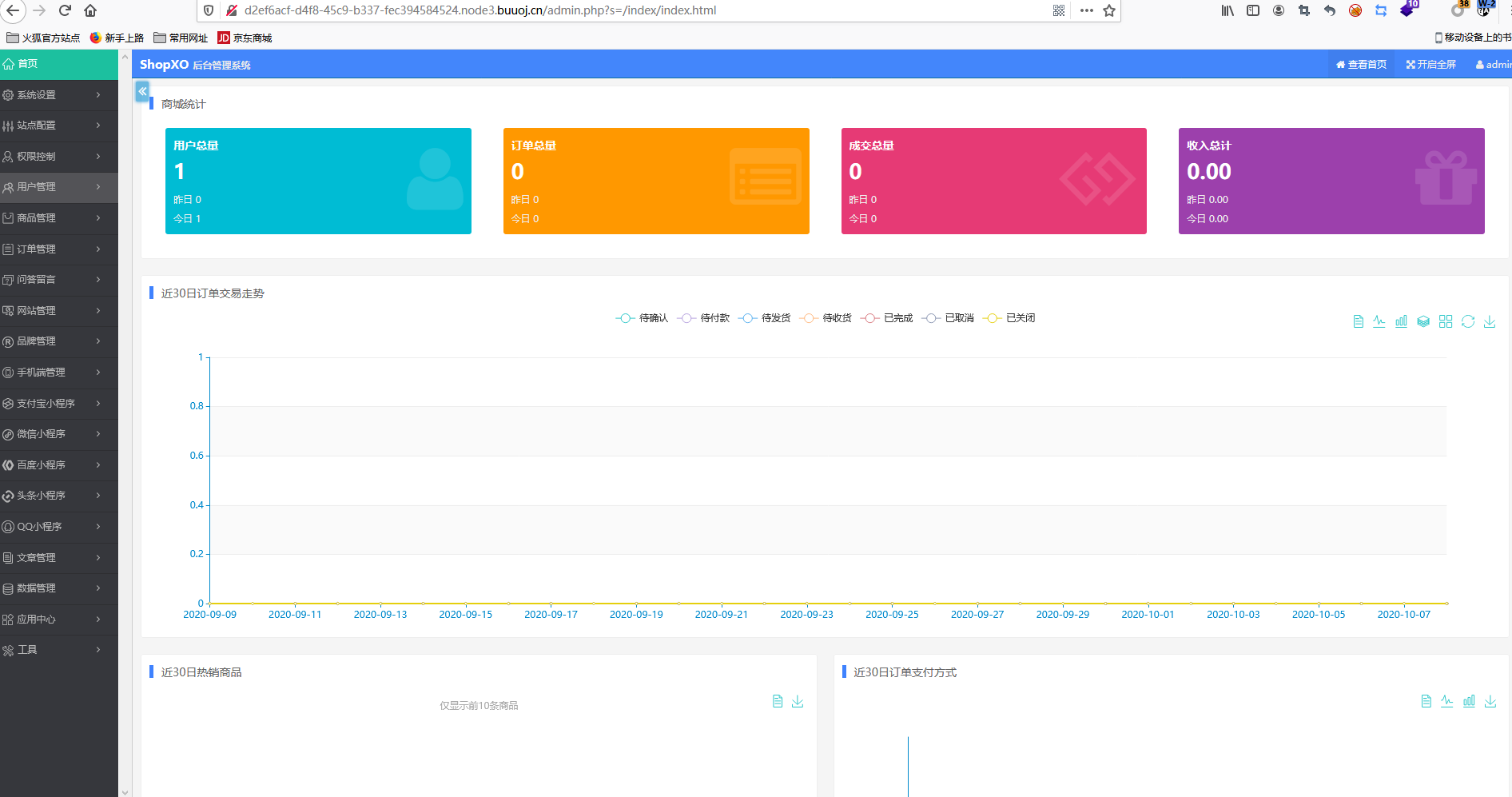Collapse sidebar with double-arrow icon
Screen dimensions: 1512x797
(x=142, y=91)
